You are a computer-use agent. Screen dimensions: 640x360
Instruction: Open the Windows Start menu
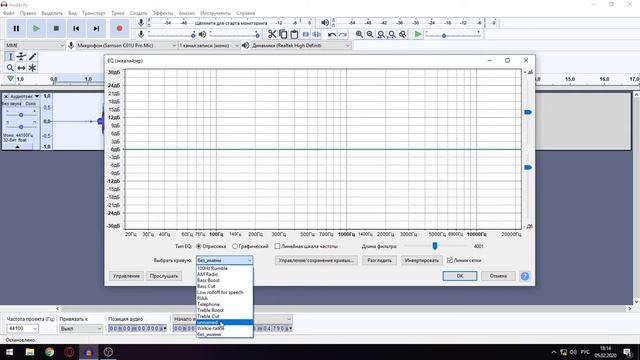click(9, 352)
